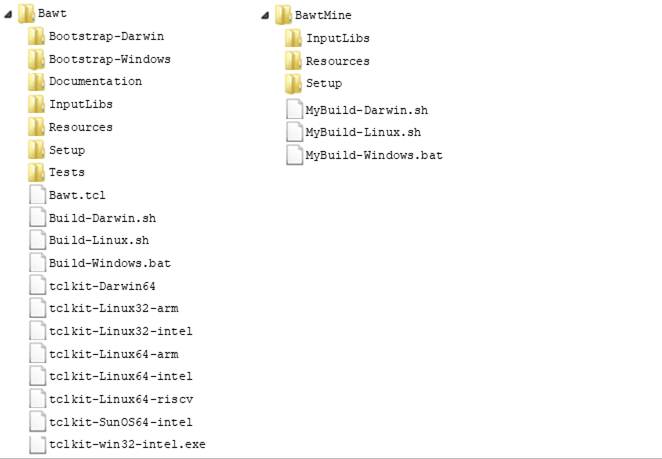Image resolution: width=662 pixels, height=459 pixels.
Task: Select the MyBuild-Windows.bat file label
Action: (373, 155)
